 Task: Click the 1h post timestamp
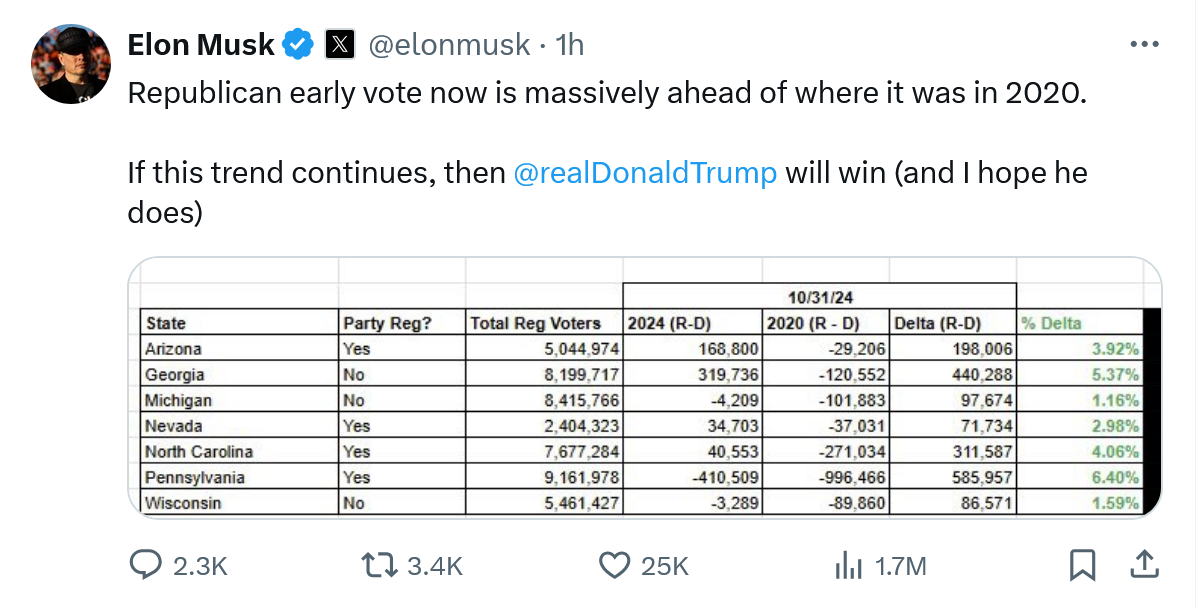(570, 45)
